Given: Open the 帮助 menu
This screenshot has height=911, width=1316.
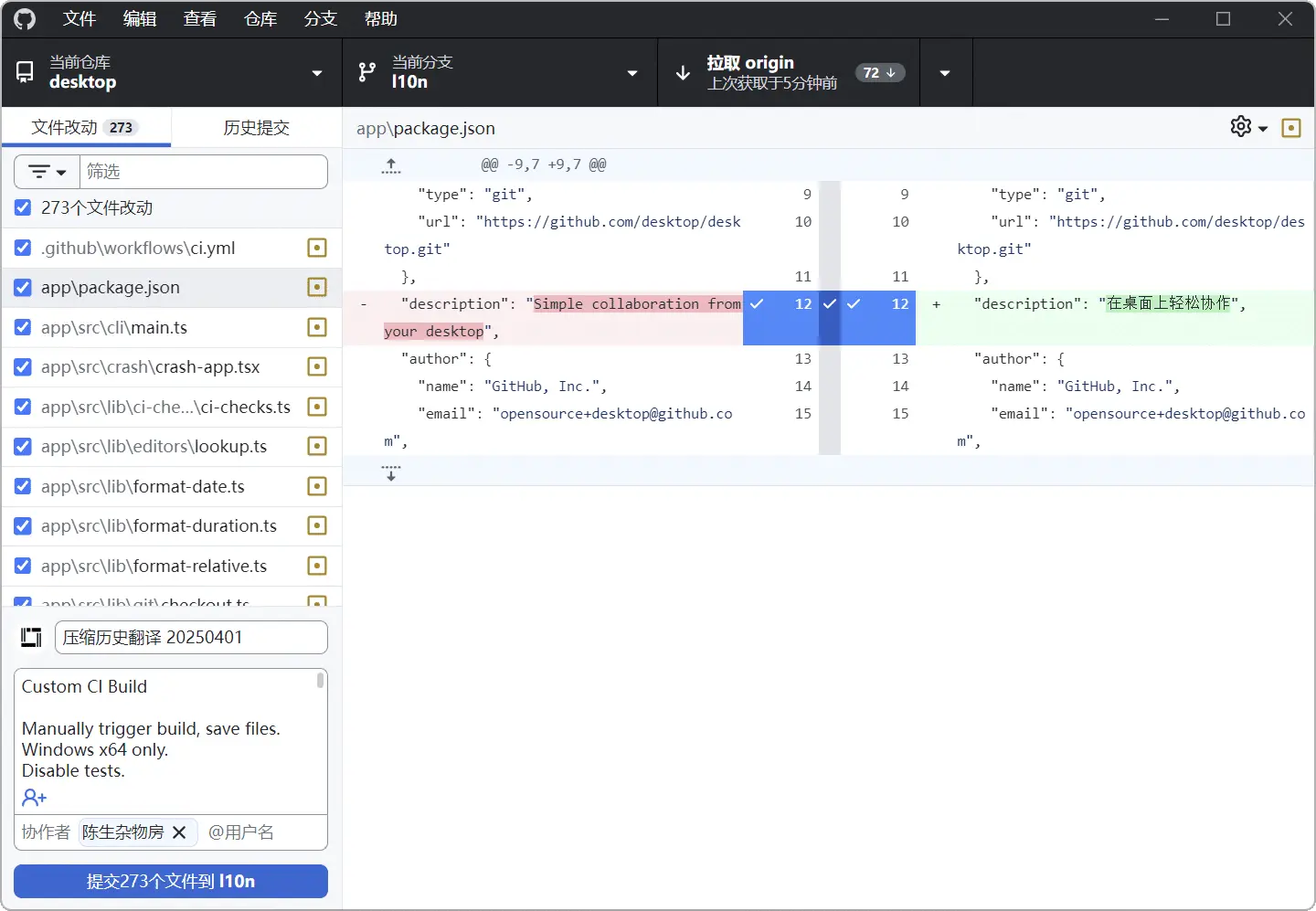Looking at the screenshot, I should [x=381, y=19].
